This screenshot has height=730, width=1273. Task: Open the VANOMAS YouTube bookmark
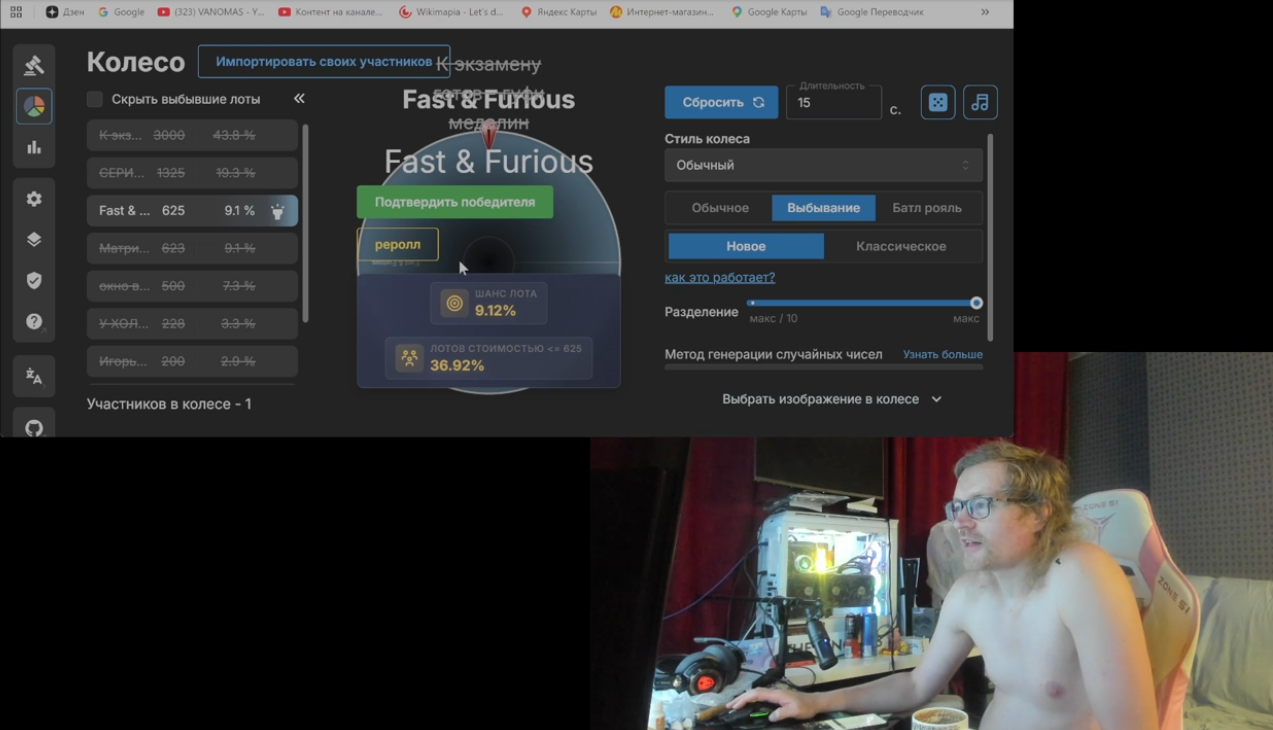point(211,12)
